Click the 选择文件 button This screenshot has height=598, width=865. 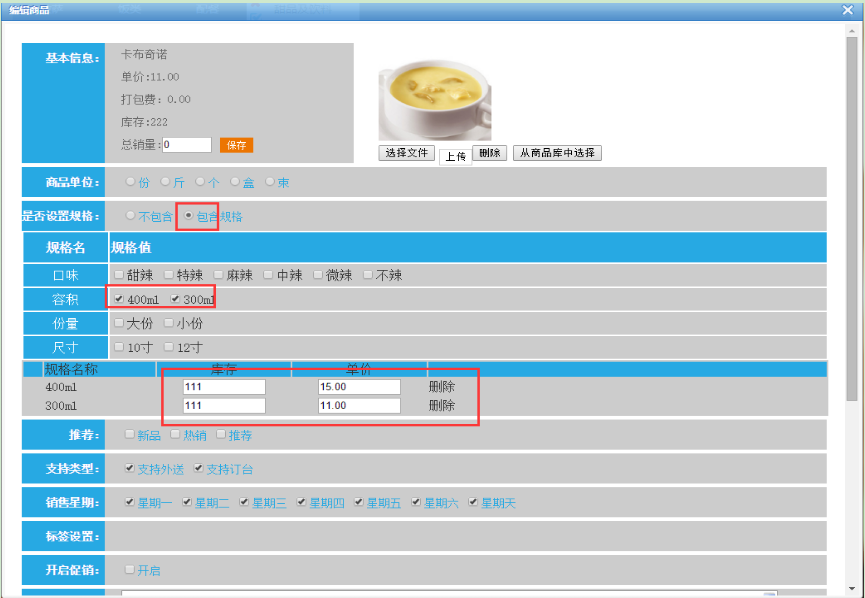[x=406, y=153]
